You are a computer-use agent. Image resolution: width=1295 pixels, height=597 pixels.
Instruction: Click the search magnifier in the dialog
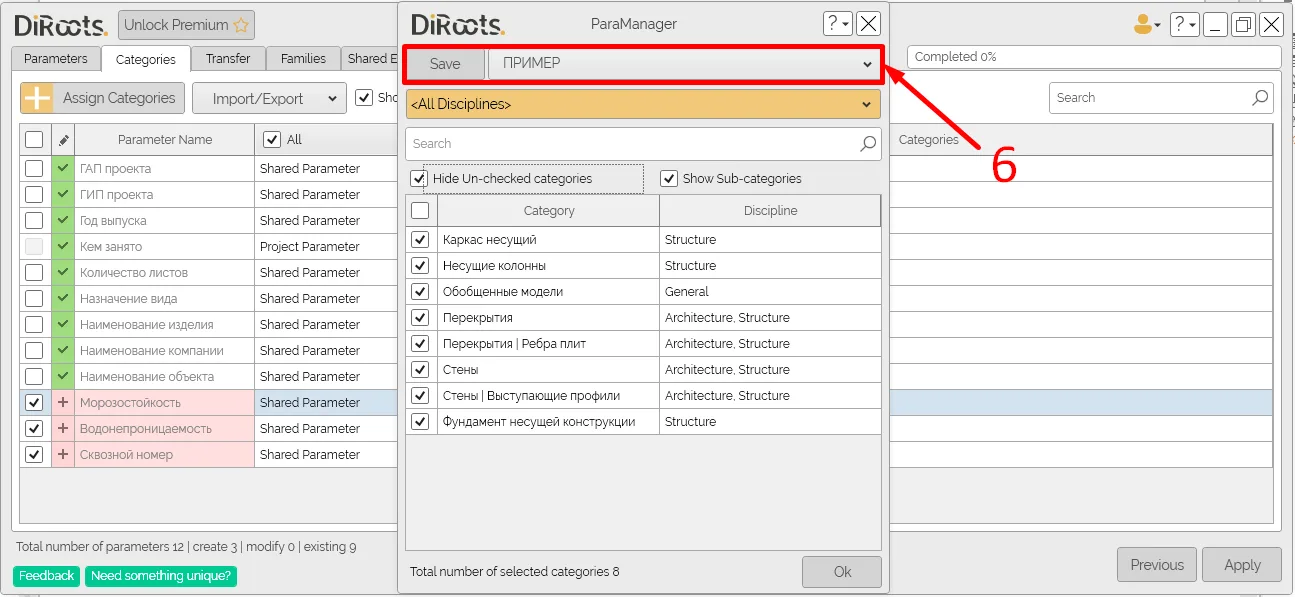868,144
